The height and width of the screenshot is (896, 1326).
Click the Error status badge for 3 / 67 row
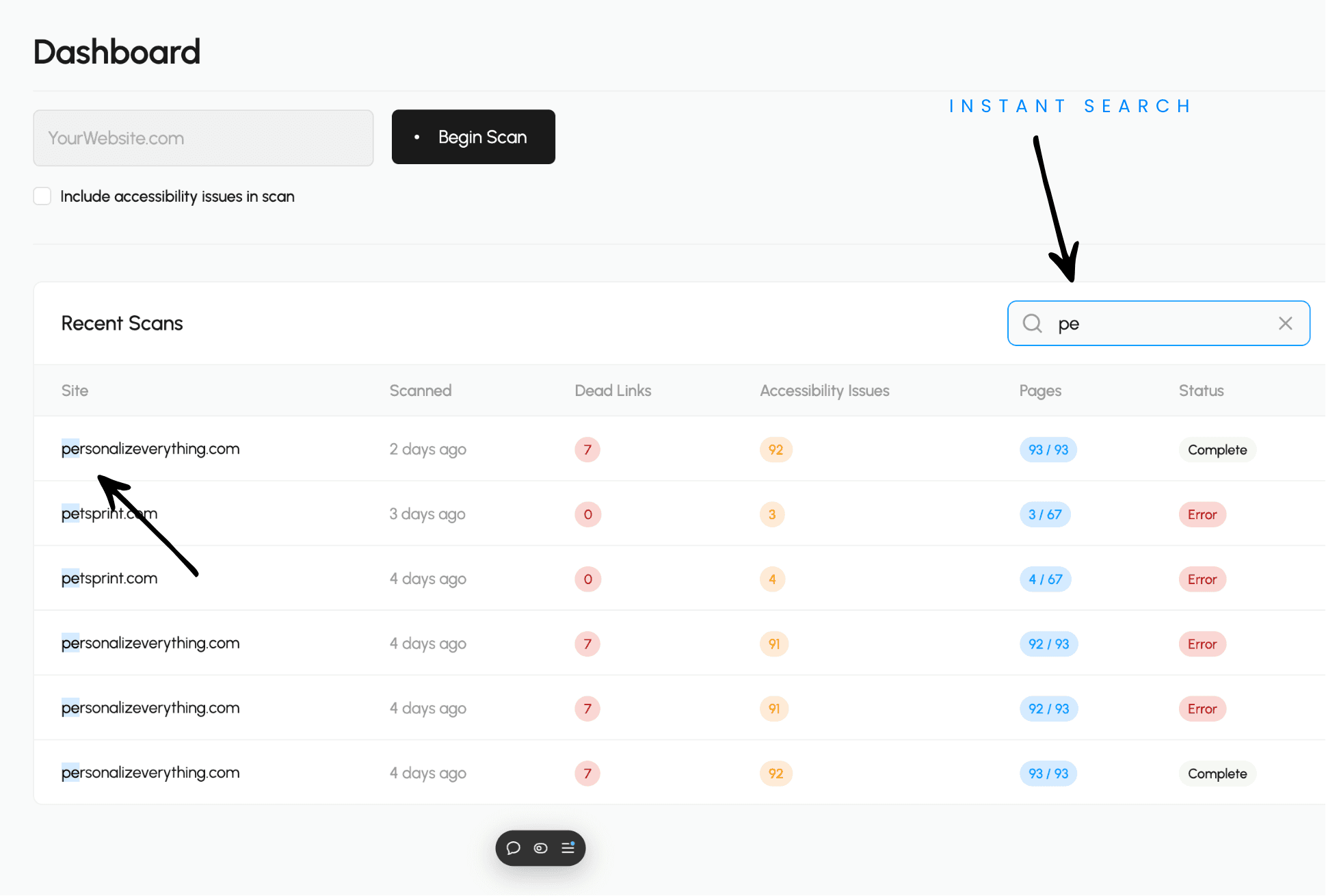pos(1202,514)
